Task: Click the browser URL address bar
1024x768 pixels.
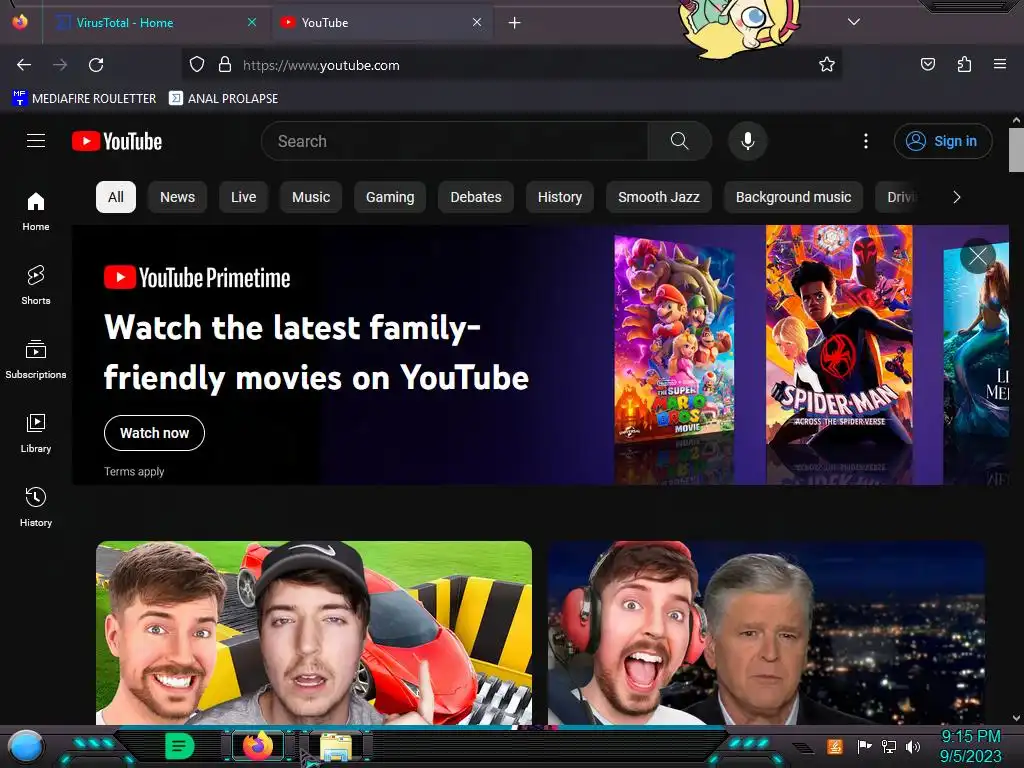Action: coord(511,65)
